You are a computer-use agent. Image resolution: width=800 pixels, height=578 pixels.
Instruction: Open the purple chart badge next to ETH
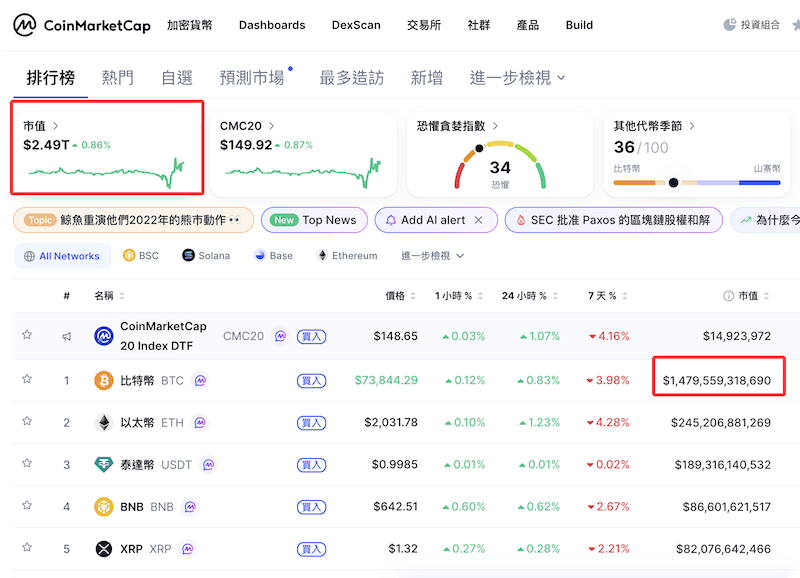201,422
